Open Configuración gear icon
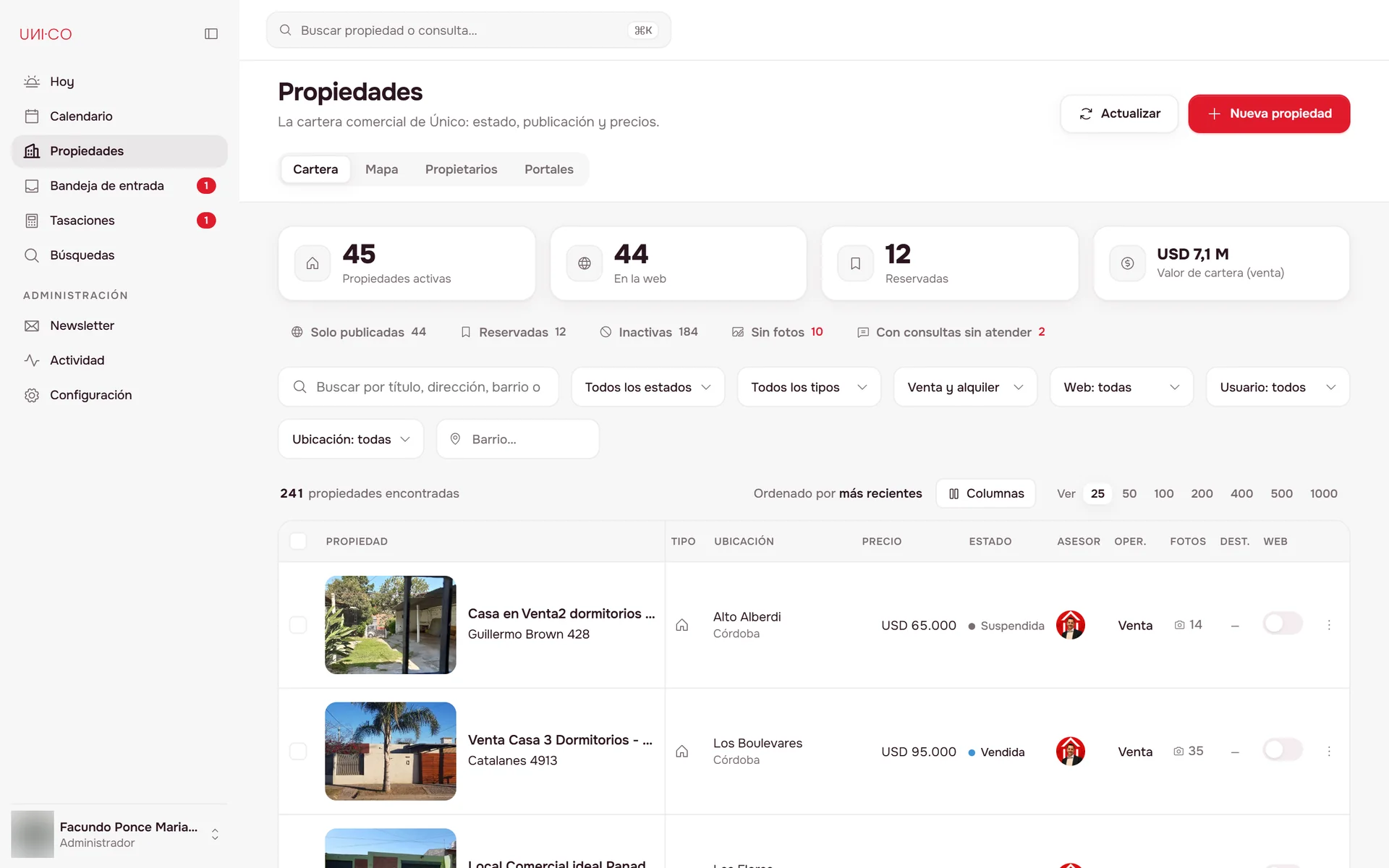Screen dimensions: 1389x868 point(32,395)
